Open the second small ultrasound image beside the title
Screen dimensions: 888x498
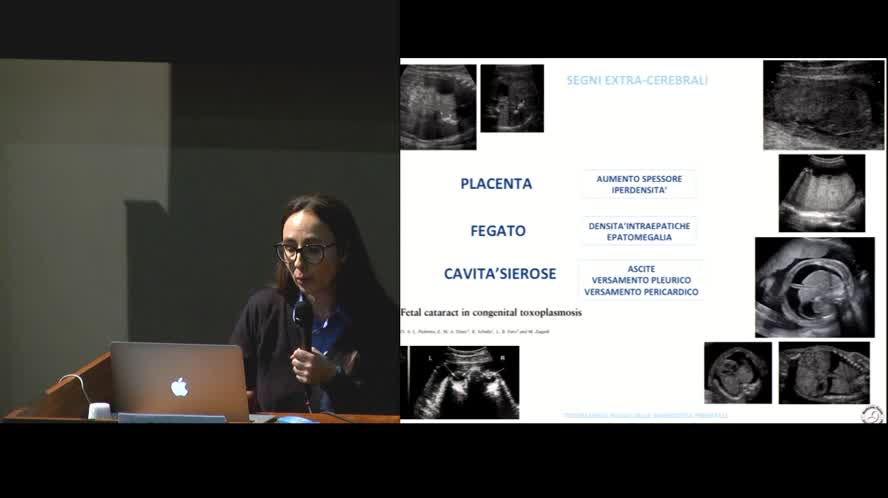pyautogui.click(x=512, y=98)
